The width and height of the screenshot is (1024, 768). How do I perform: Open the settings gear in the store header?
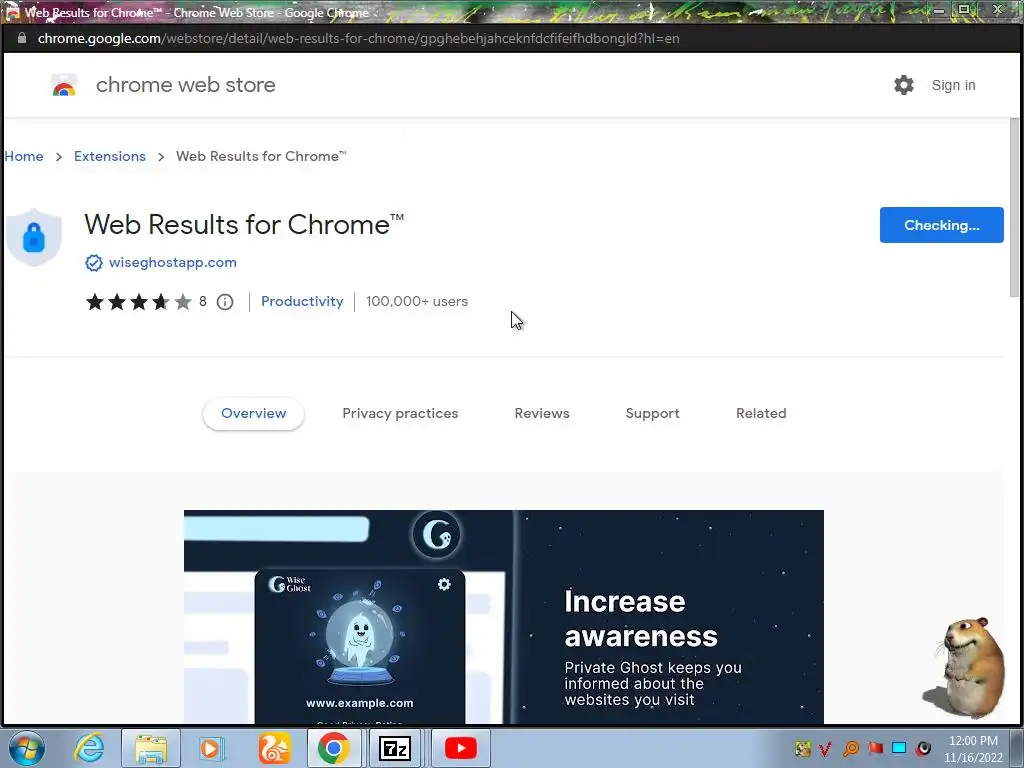pos(904,85)
